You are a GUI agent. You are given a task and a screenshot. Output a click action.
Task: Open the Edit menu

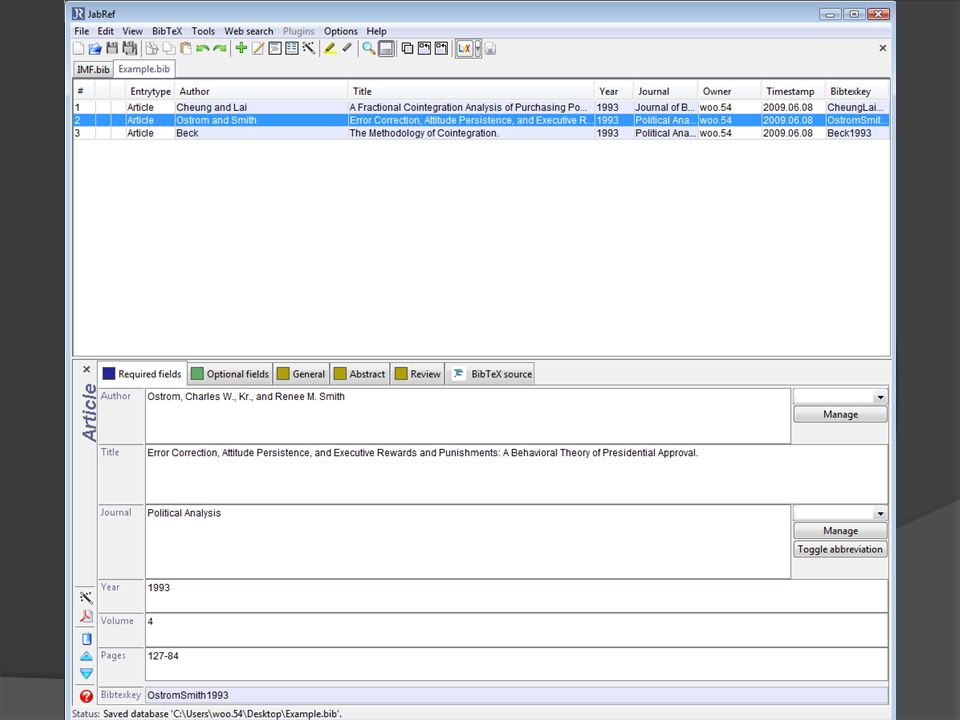pos(105,31)
